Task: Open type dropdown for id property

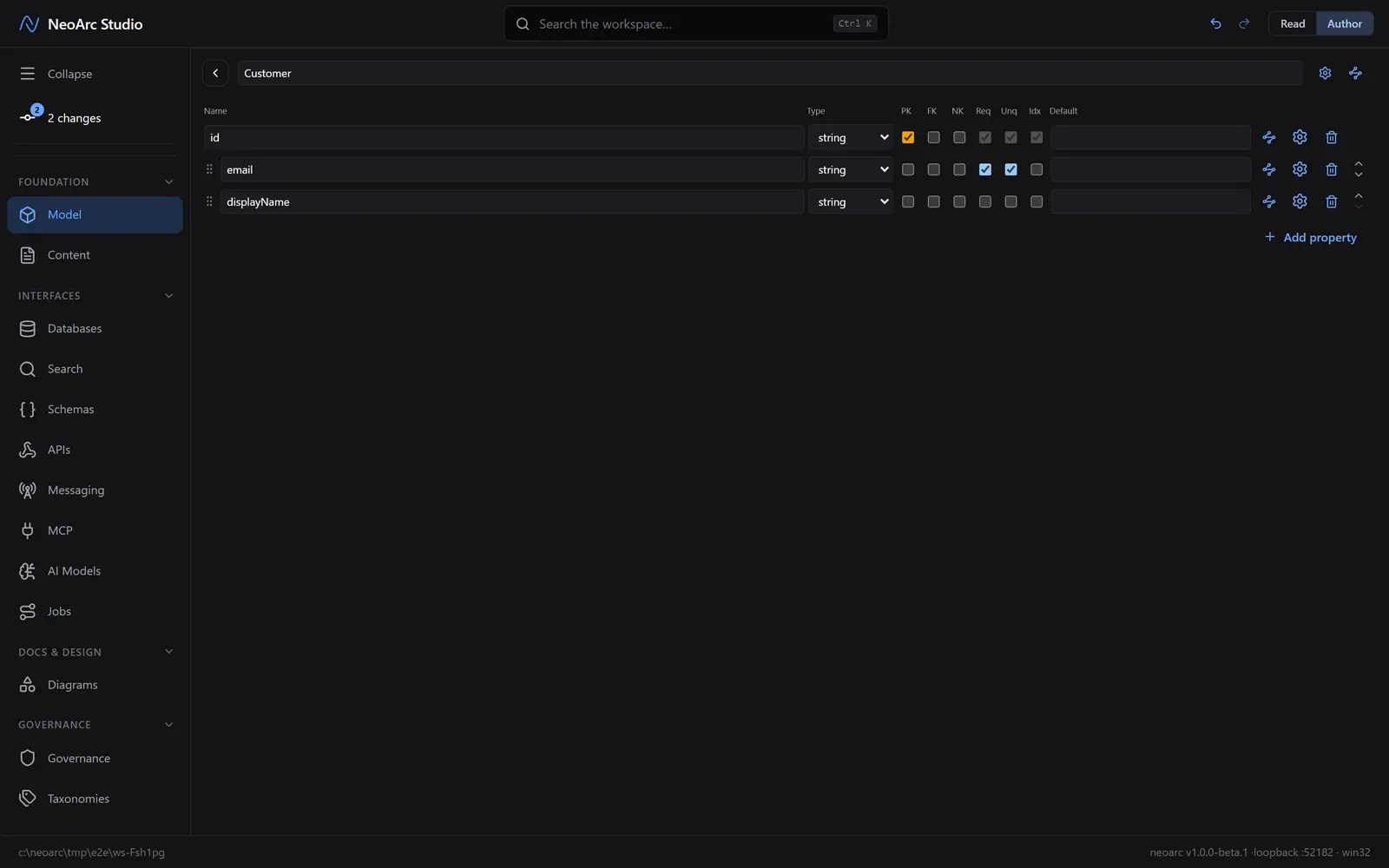Action: (x=851, y=137)
